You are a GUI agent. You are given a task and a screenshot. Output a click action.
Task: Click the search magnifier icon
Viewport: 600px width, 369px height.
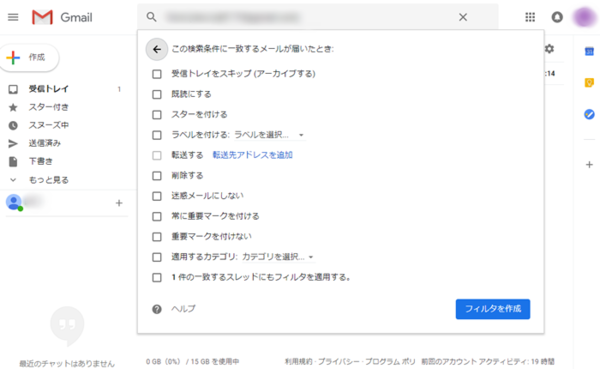click(152, 17)
